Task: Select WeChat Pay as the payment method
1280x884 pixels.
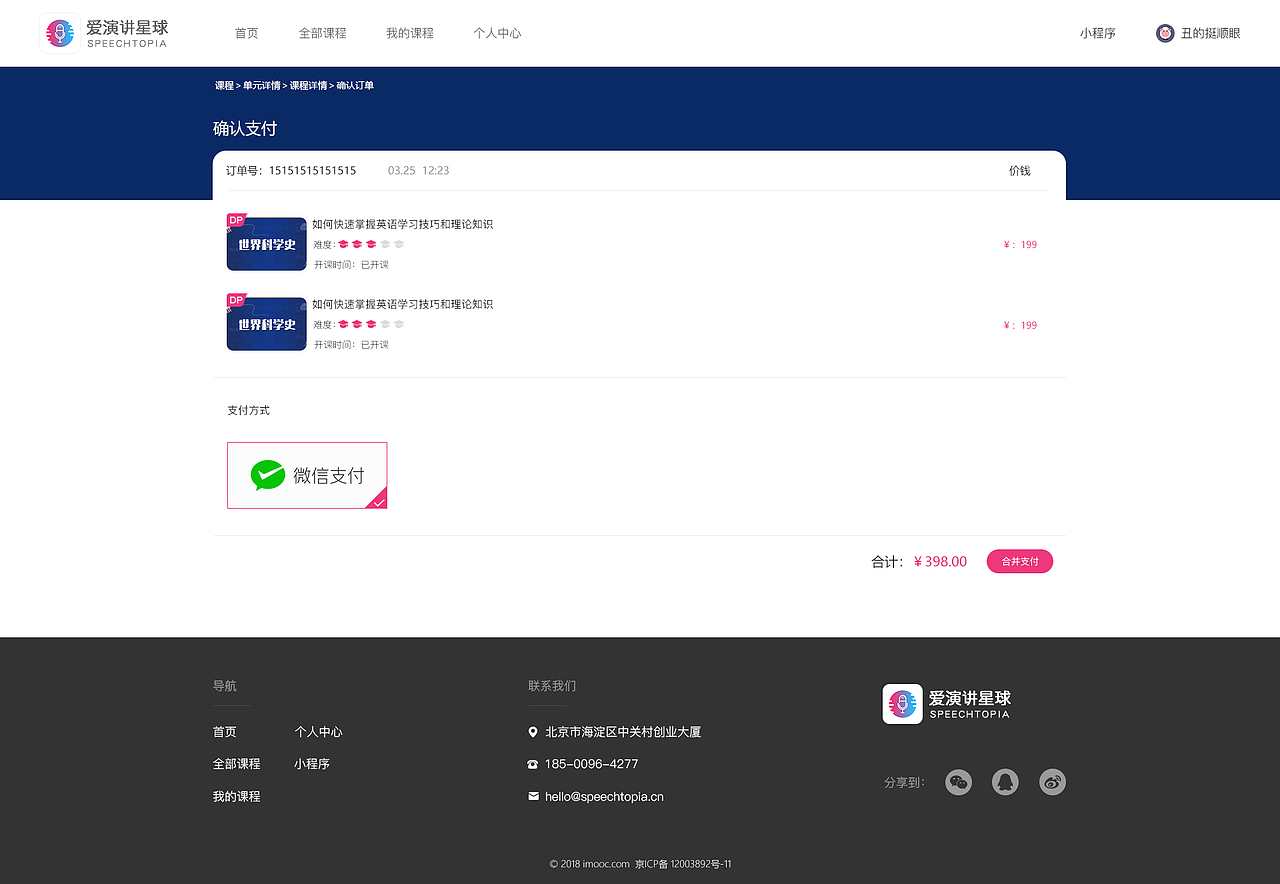Action: point(307,475)
